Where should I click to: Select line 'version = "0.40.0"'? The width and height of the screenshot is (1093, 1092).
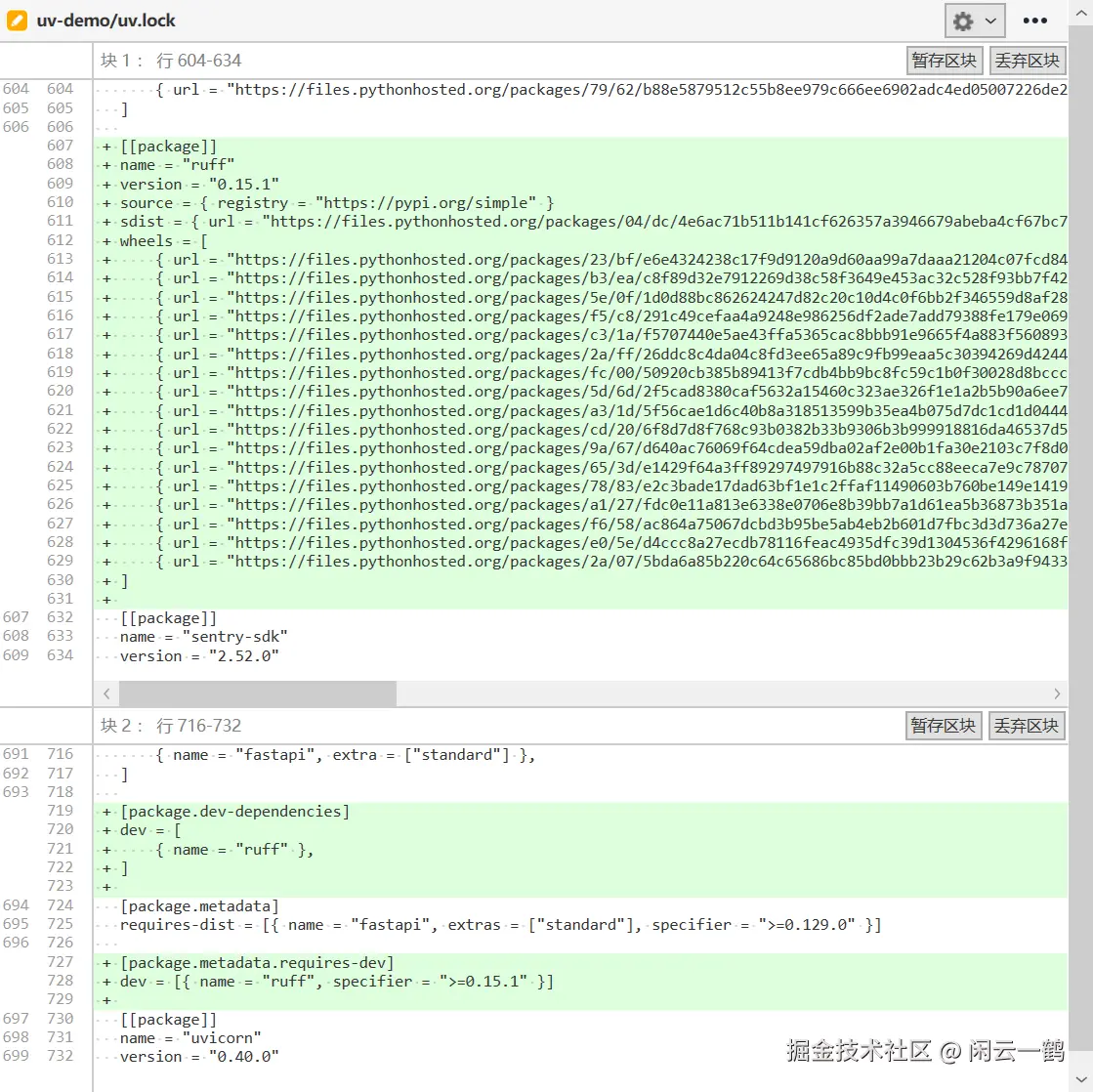(x=580, y=1057)
